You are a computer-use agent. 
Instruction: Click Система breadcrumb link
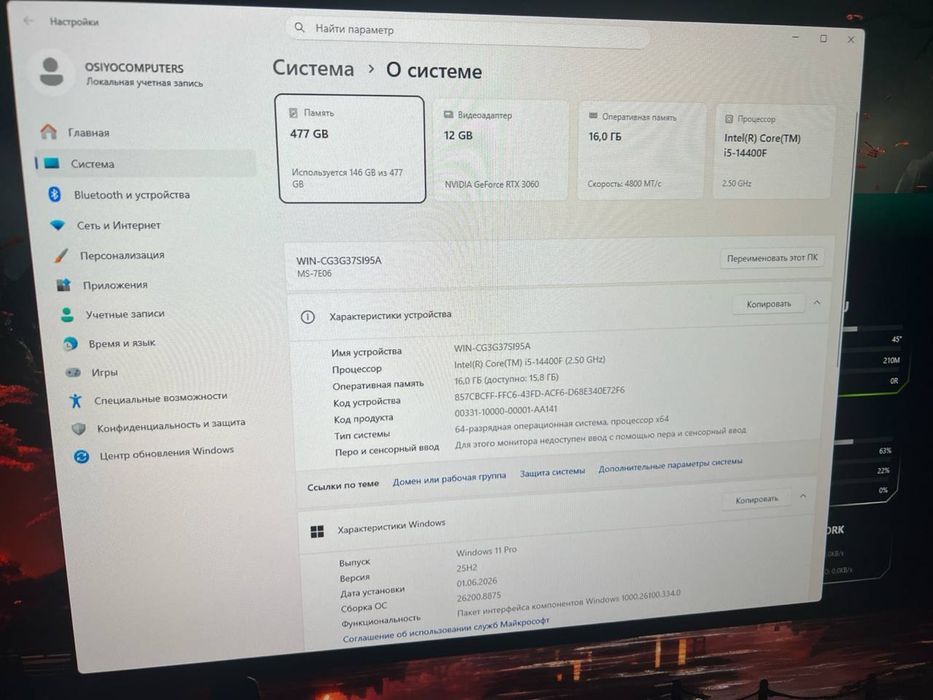[x=313, y=68]
